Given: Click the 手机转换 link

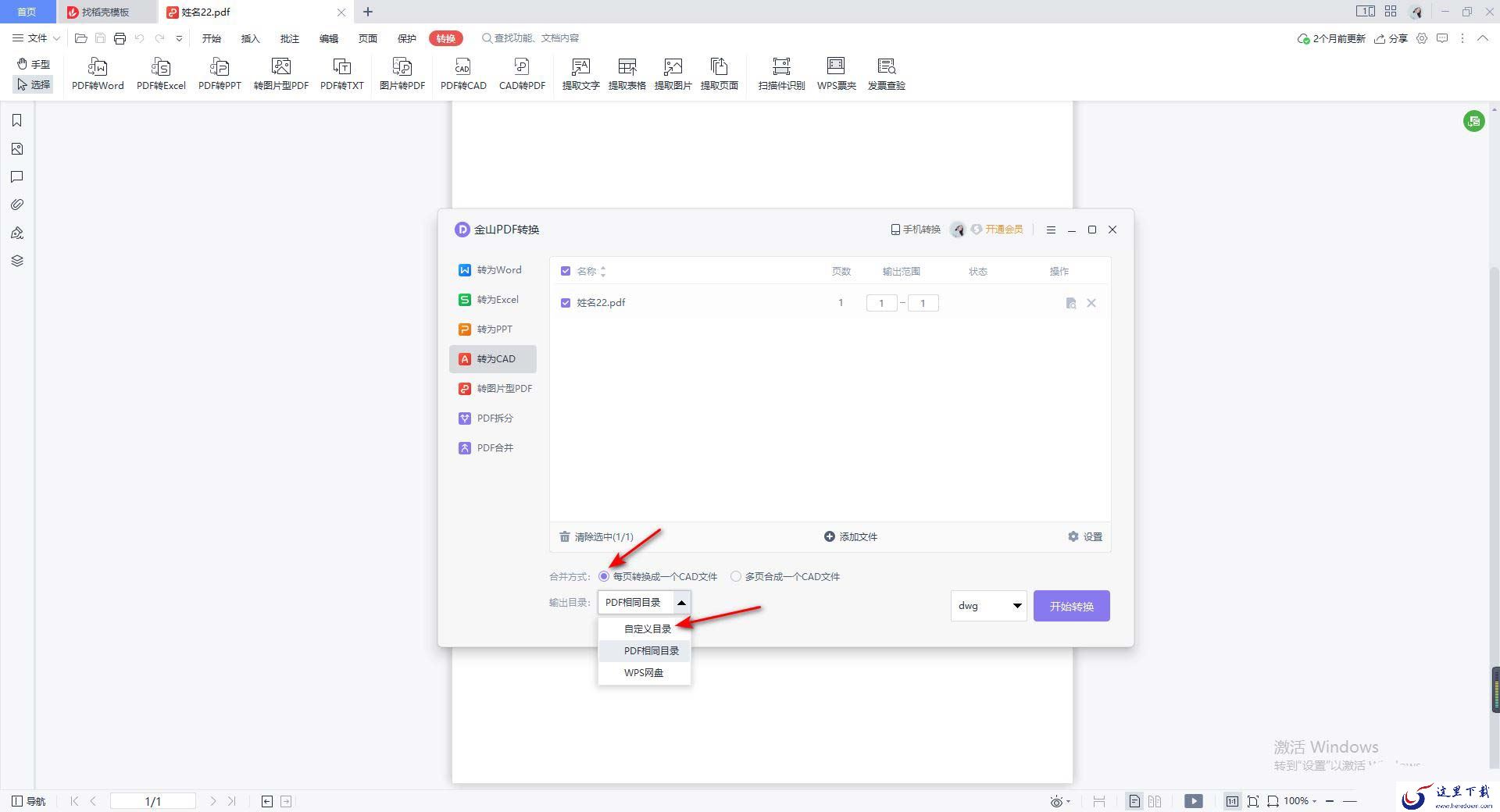Looking at the screenshot, I should (x=916, y=230).
